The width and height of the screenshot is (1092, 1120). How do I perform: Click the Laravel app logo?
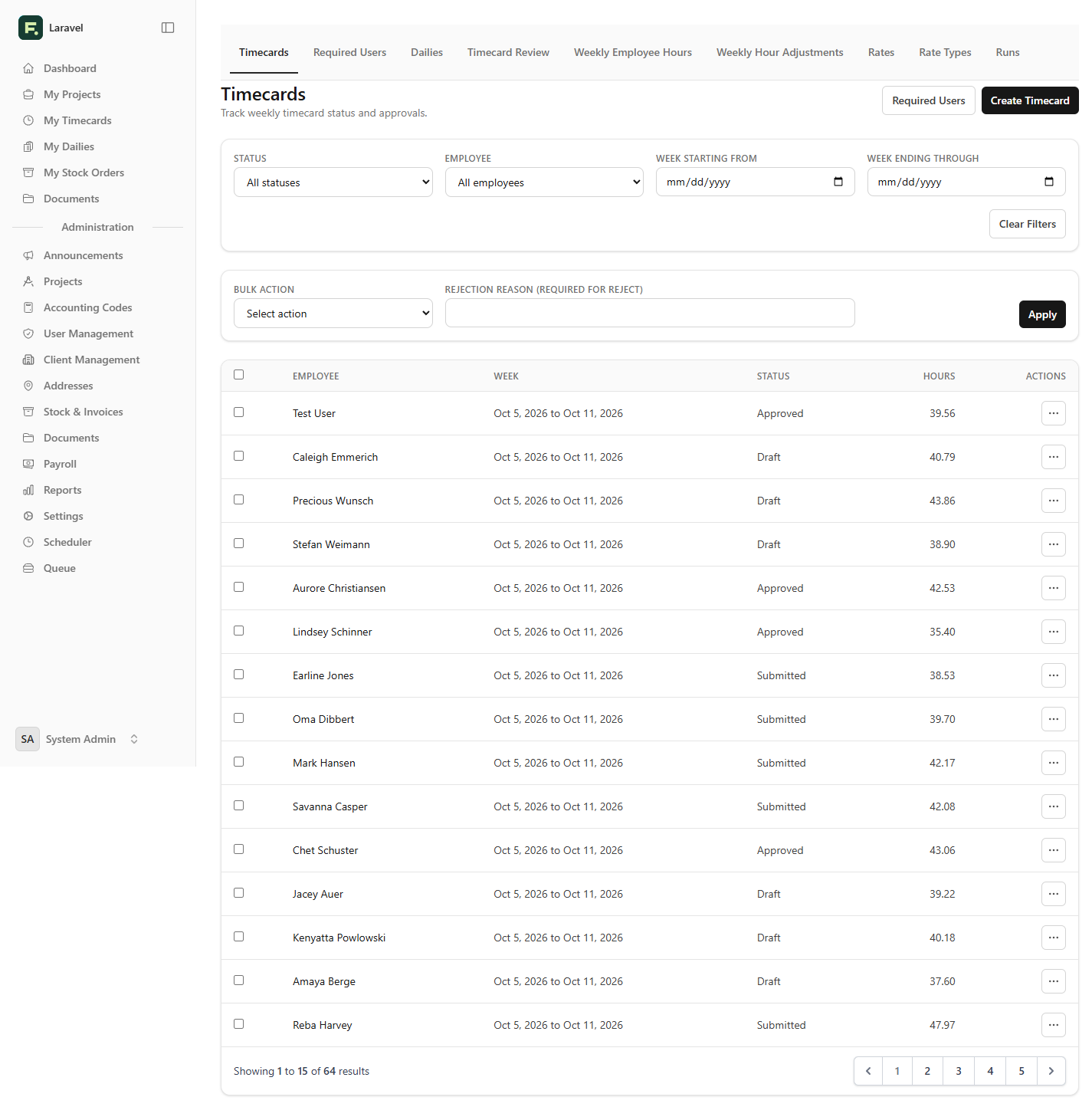pyautogui.click(x=31, y=28)
